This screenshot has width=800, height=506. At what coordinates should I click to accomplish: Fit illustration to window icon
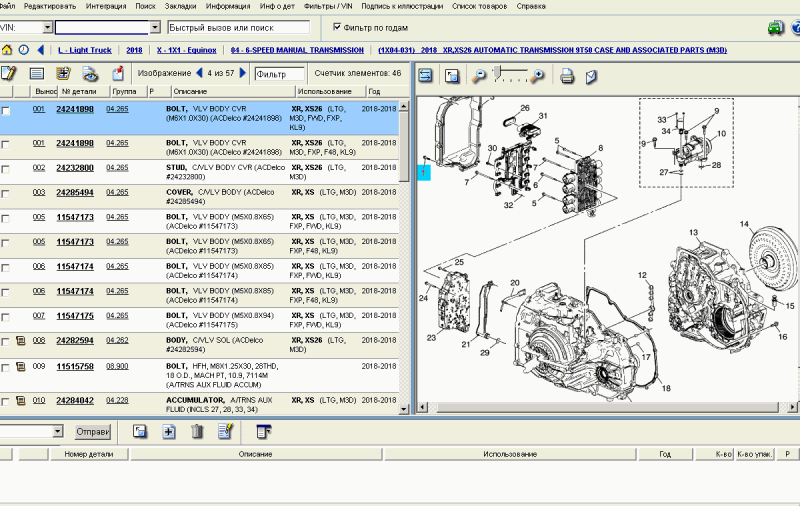tap(452, 77)
